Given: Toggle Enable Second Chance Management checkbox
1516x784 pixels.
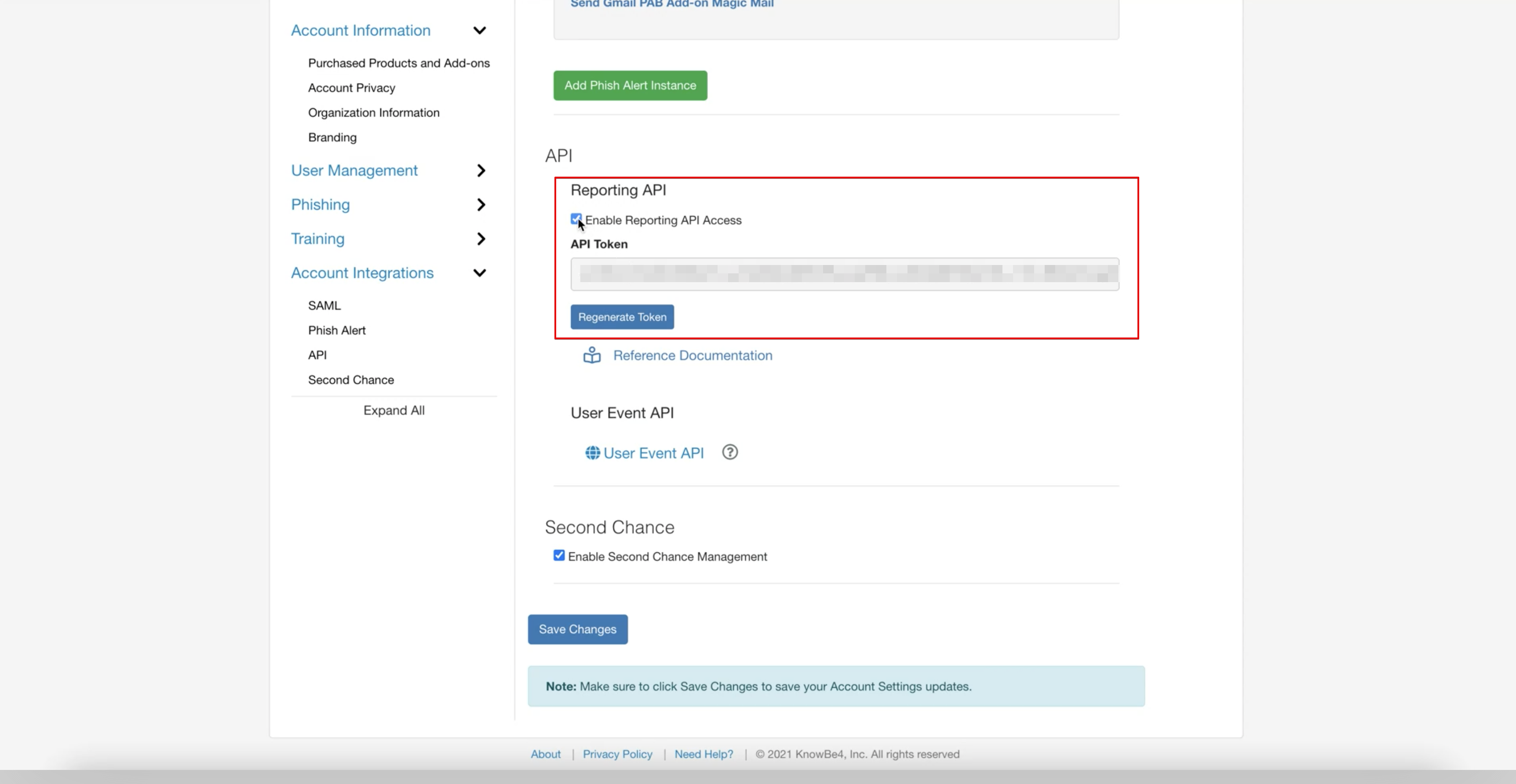Looking at the screenshot, I should coord(558,556).
